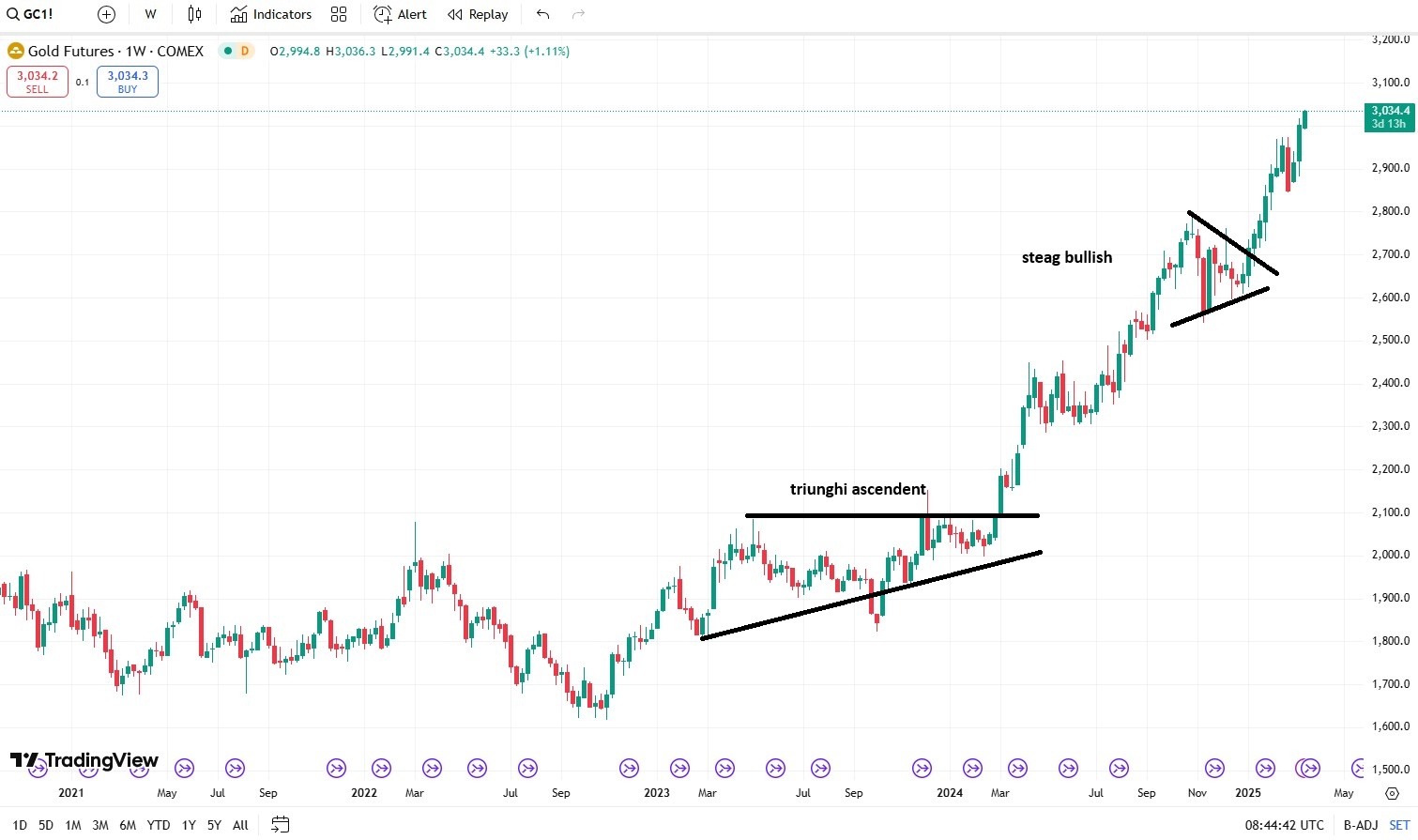Create a new Alert
This screenshot has height=840, width=1418.
[400, 14]
